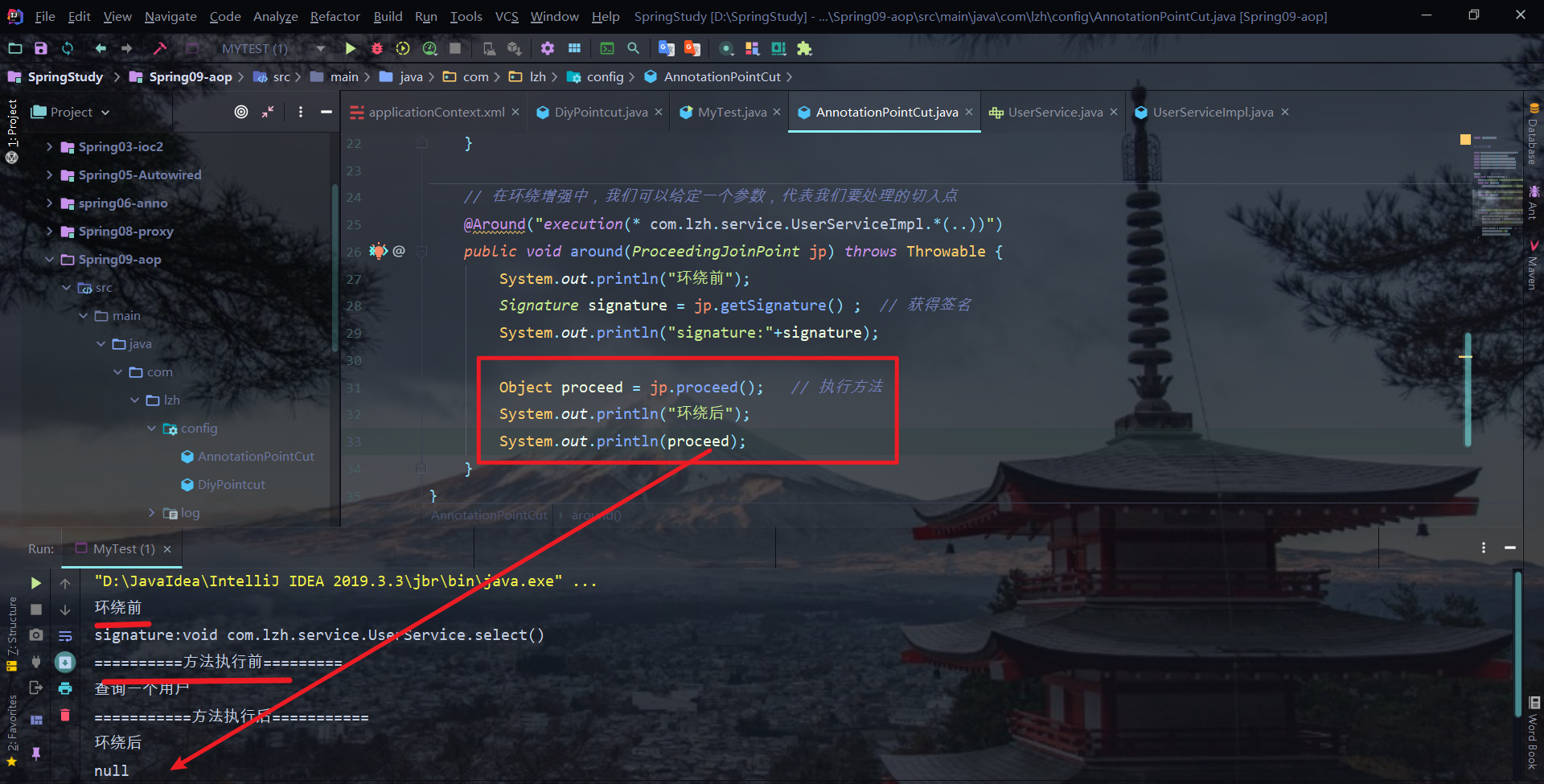Image resolution: width=1544 pixels, height=784 pixels.
Task: Click config in the navigation breadcrumb
Action: 605,76
